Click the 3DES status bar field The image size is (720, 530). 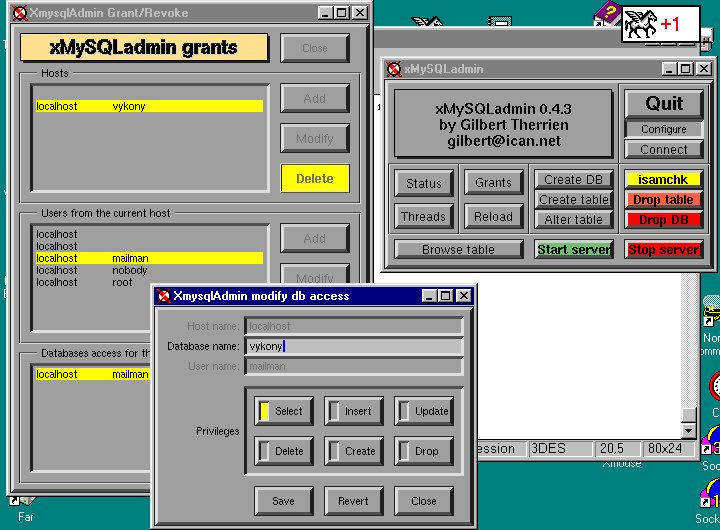click(x=560, y=449)
